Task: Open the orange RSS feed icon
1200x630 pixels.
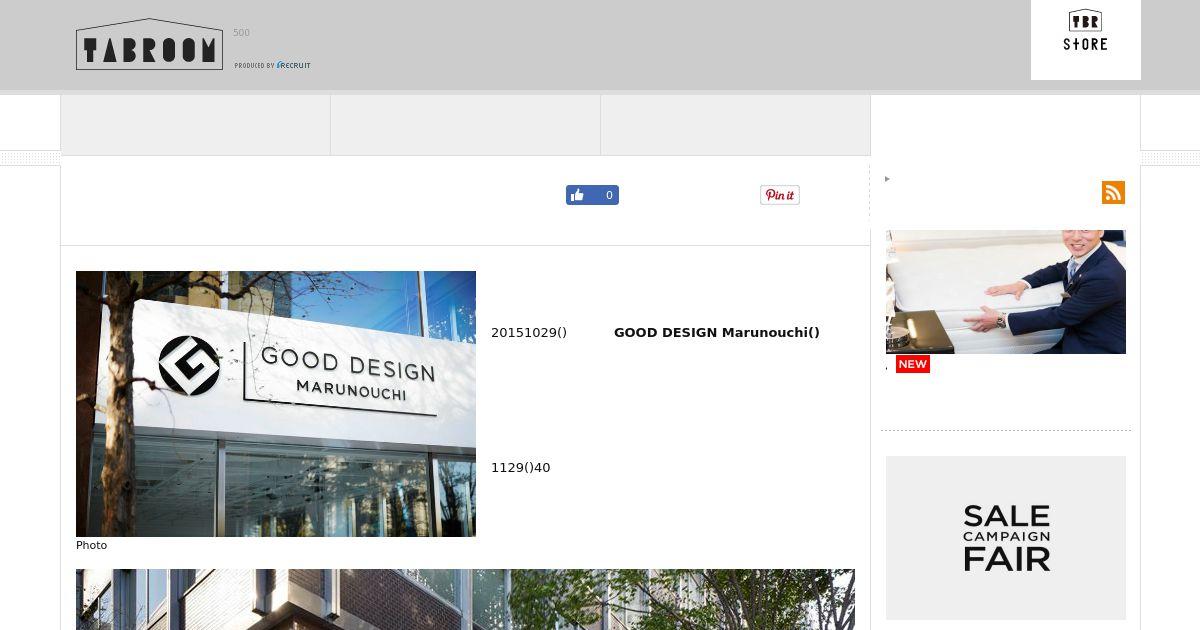Action: click(x=1113, y=192)
